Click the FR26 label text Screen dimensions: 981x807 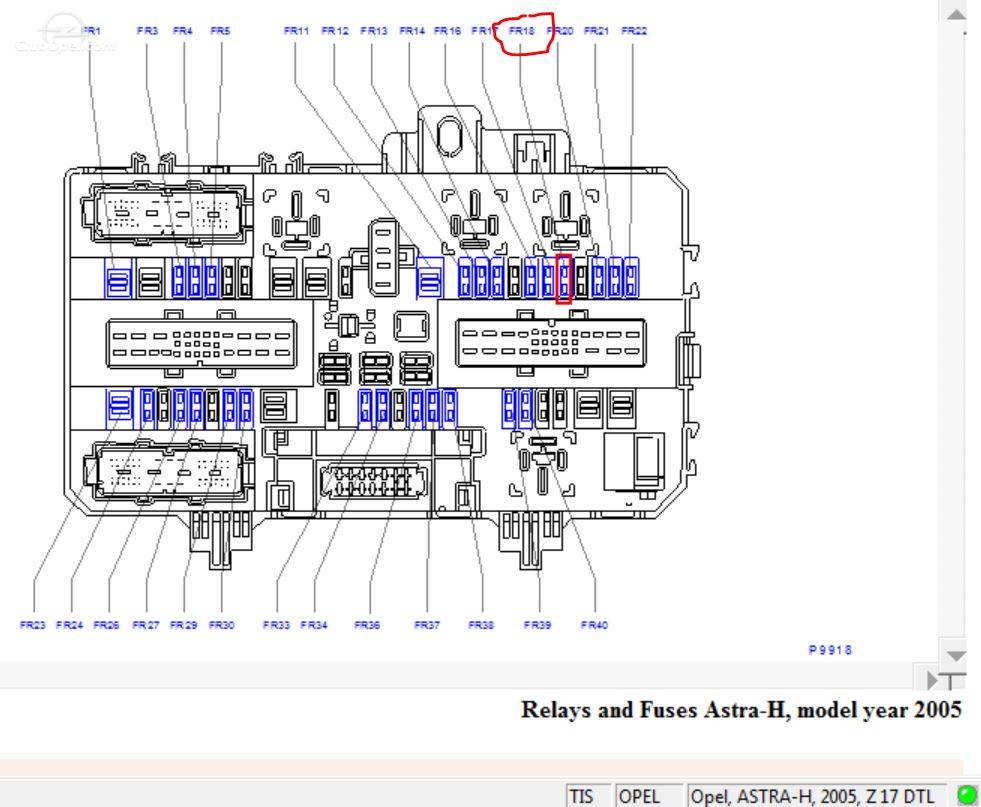pos(106,624)
